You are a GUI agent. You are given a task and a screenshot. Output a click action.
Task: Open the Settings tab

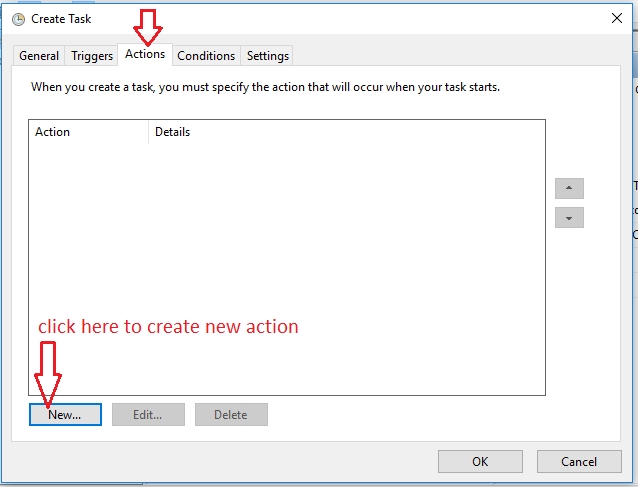click(267, 56)
